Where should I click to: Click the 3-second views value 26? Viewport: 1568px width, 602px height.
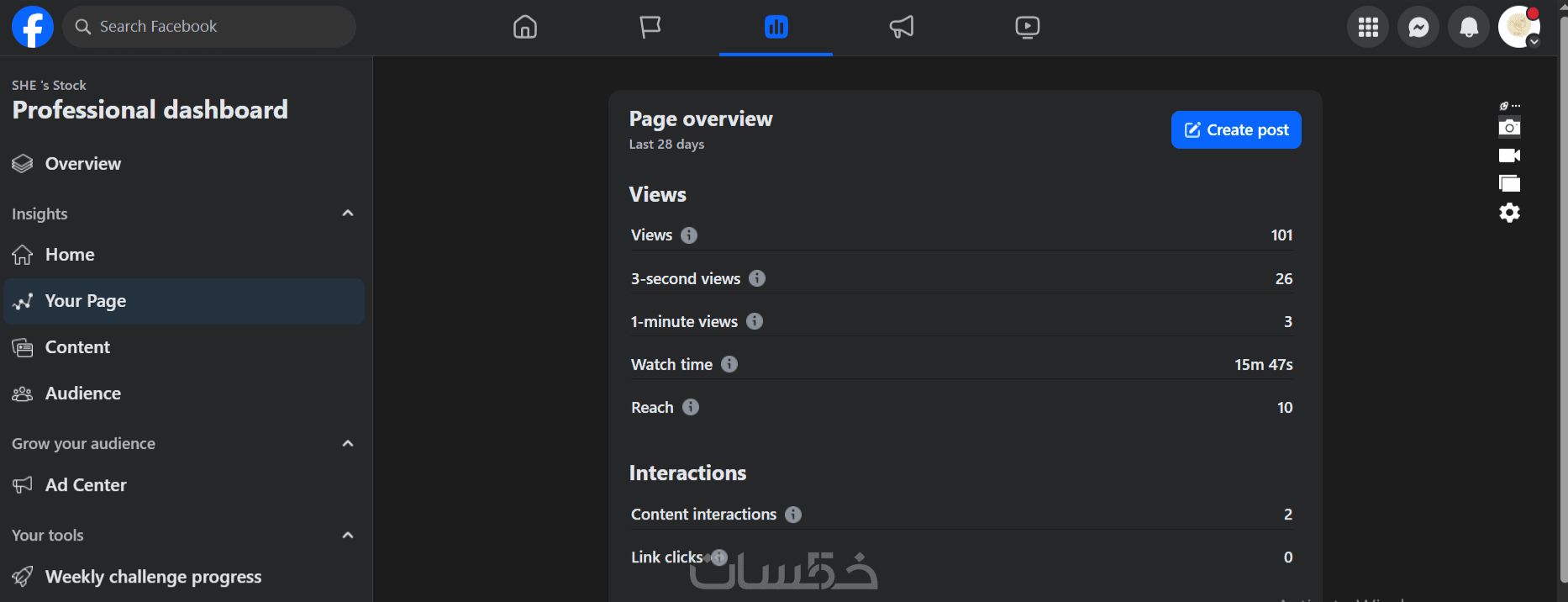click(1284, 278)
